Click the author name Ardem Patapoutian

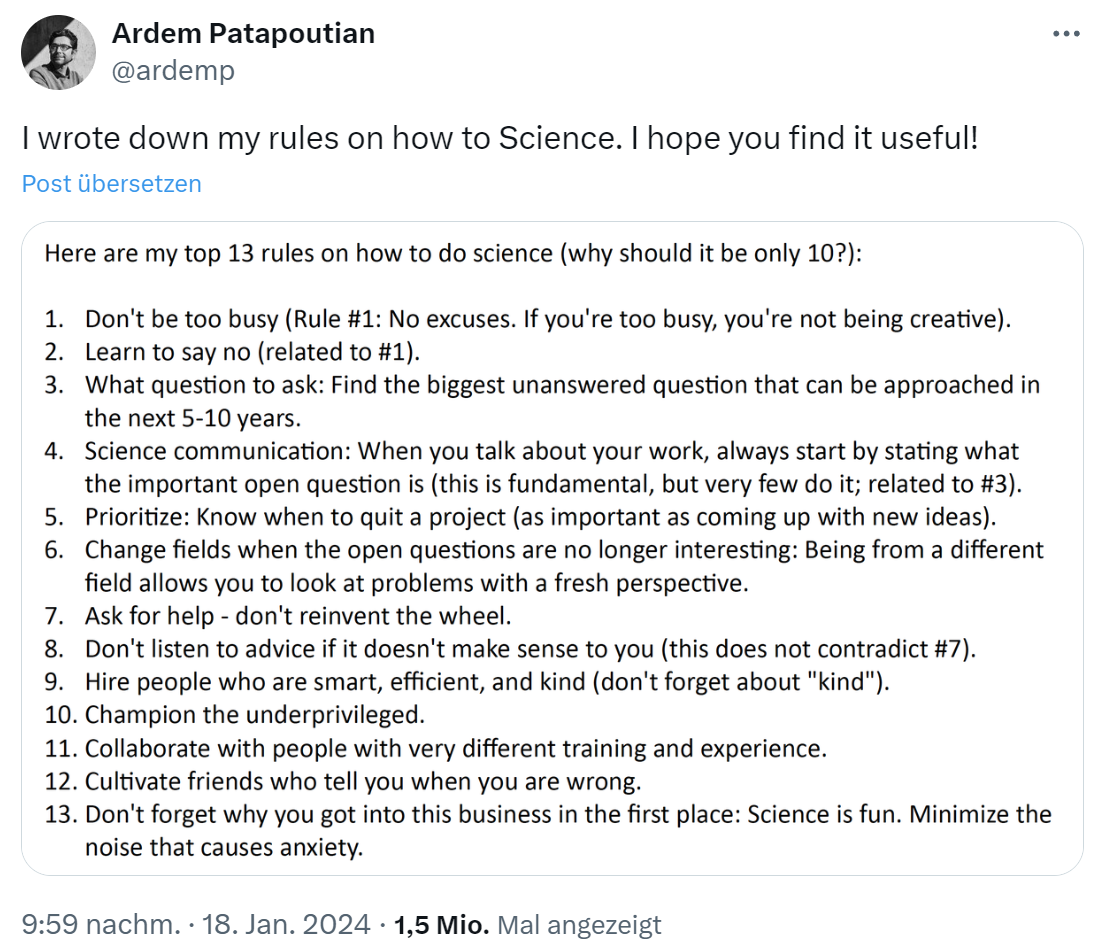pyautogui.click(x=243, y=32)
